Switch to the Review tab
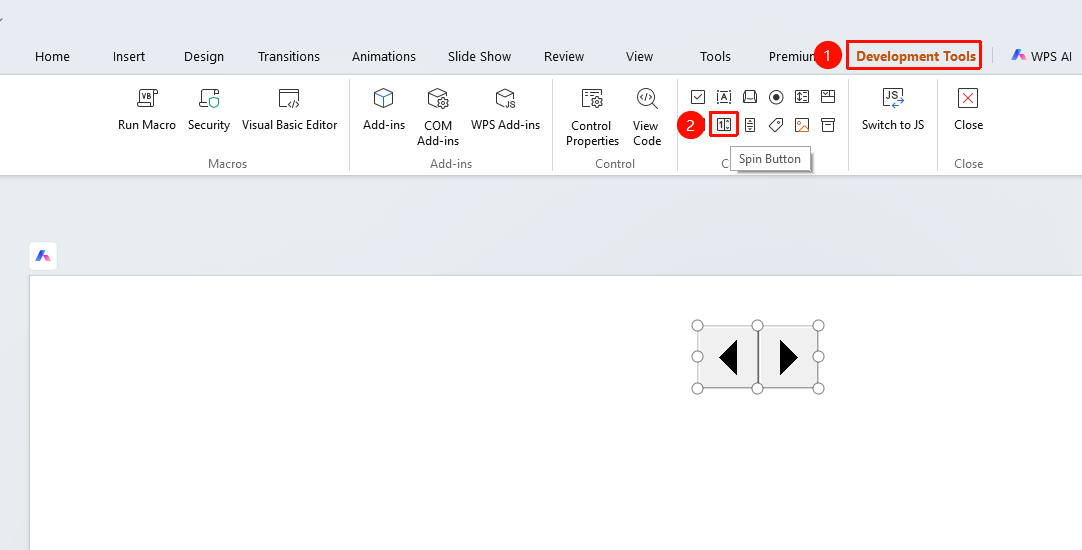This screenshot has width=1082, height=550. point(564,57)
